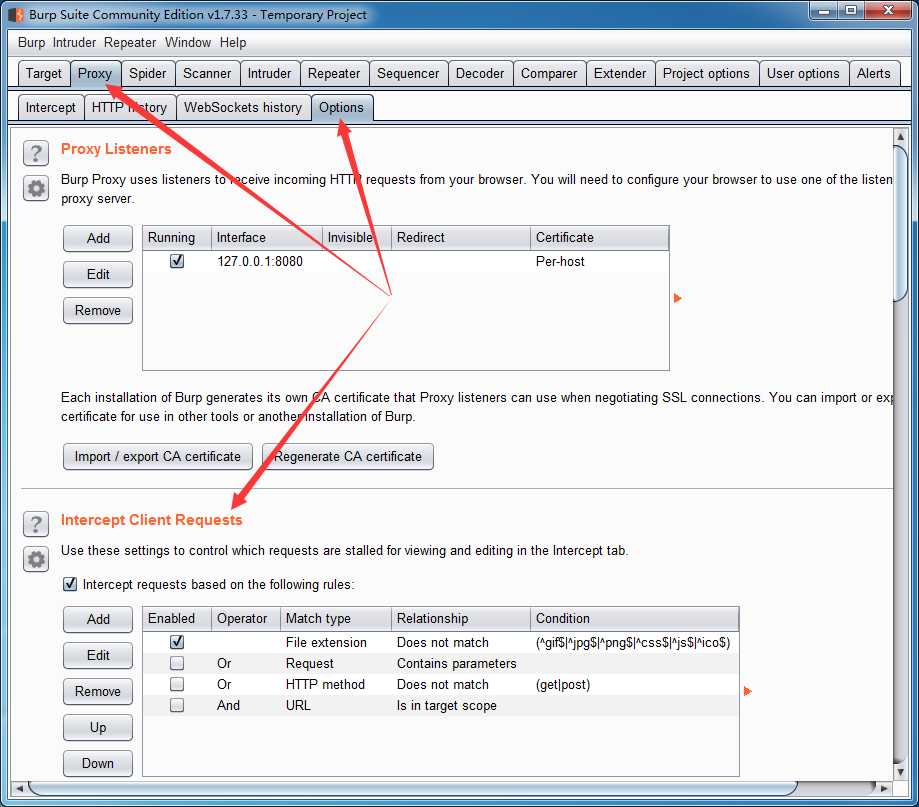The image size is (919, 807).
Task: Switch to the Comparer tab
Action: click(x=549, y=73)
